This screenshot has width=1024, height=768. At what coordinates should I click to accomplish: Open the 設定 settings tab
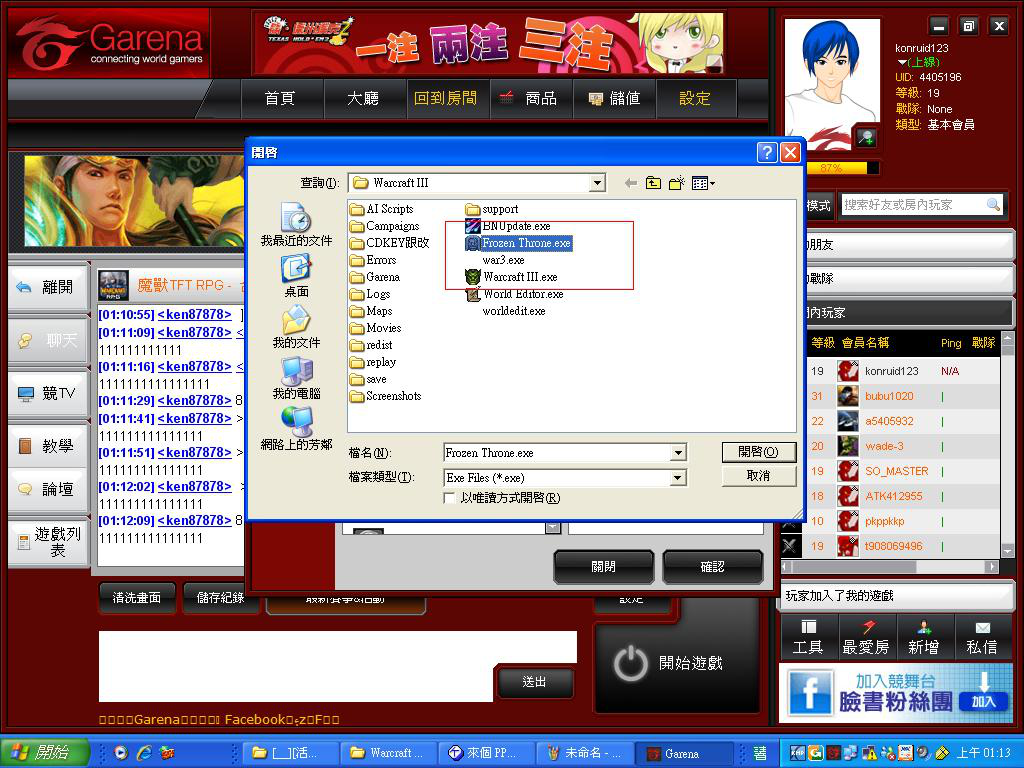[695, 99]
